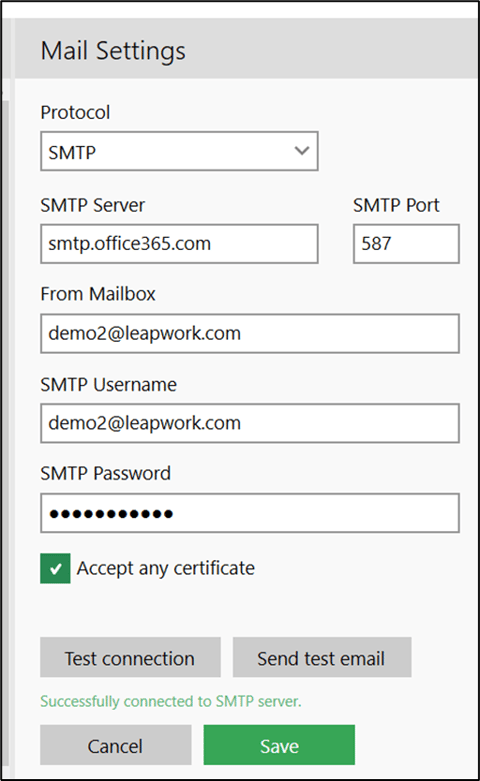Click the SMTP Server field label

click(93, 205)
